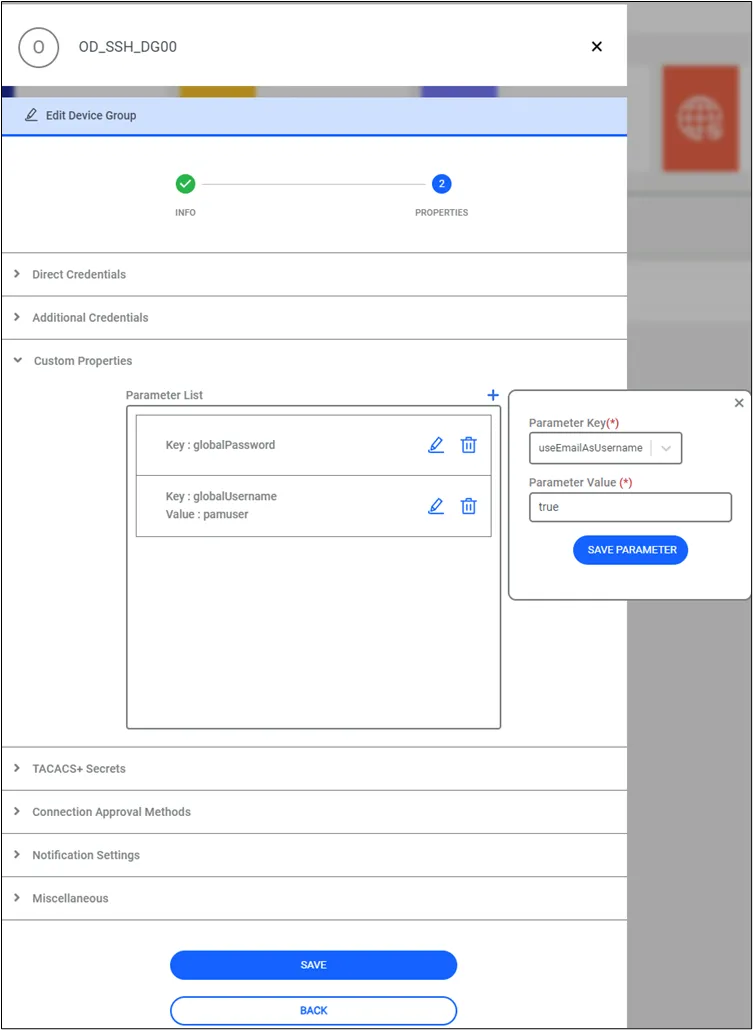Expand the Connection Approval Methods section
Screen dimensions: 753x1030
point(314,811)
